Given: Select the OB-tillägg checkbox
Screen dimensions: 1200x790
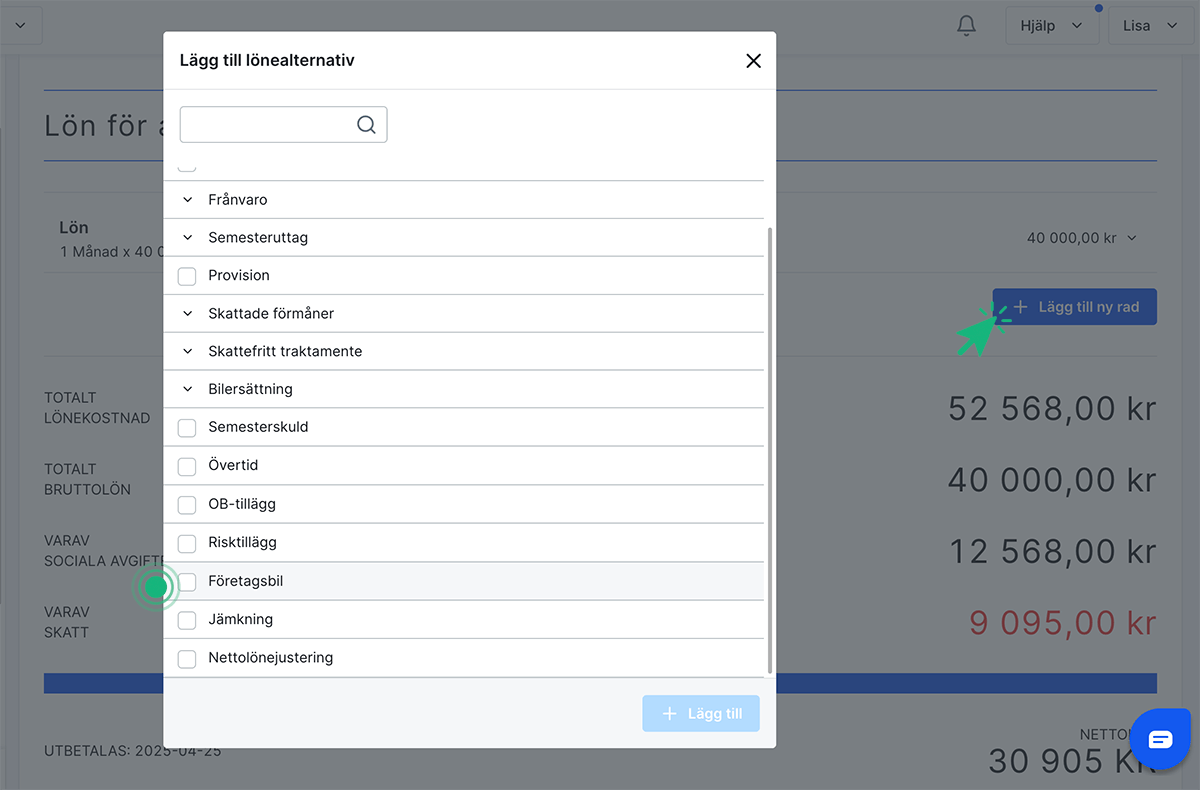Looking at the screenshot, I should 187,505.
